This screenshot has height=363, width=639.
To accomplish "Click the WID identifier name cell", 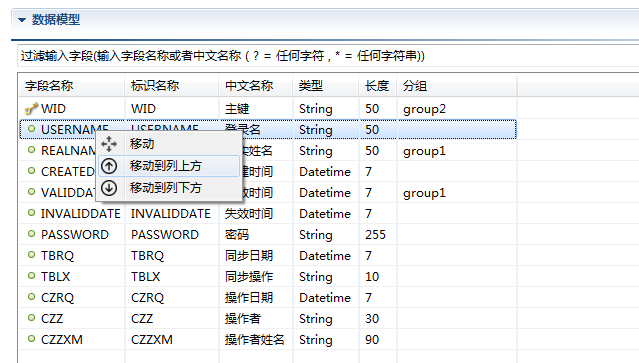I will click(172, 109).
